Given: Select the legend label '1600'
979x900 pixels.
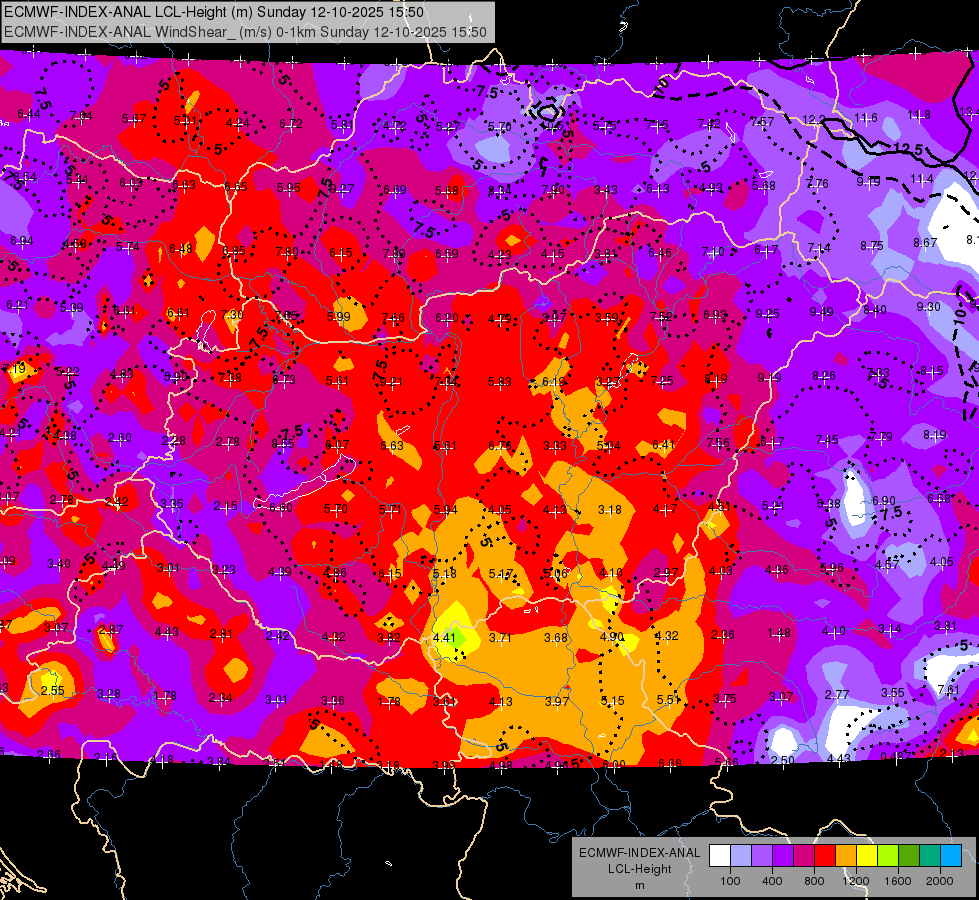Looking at the screenshot, I should [x=897, y=881].
